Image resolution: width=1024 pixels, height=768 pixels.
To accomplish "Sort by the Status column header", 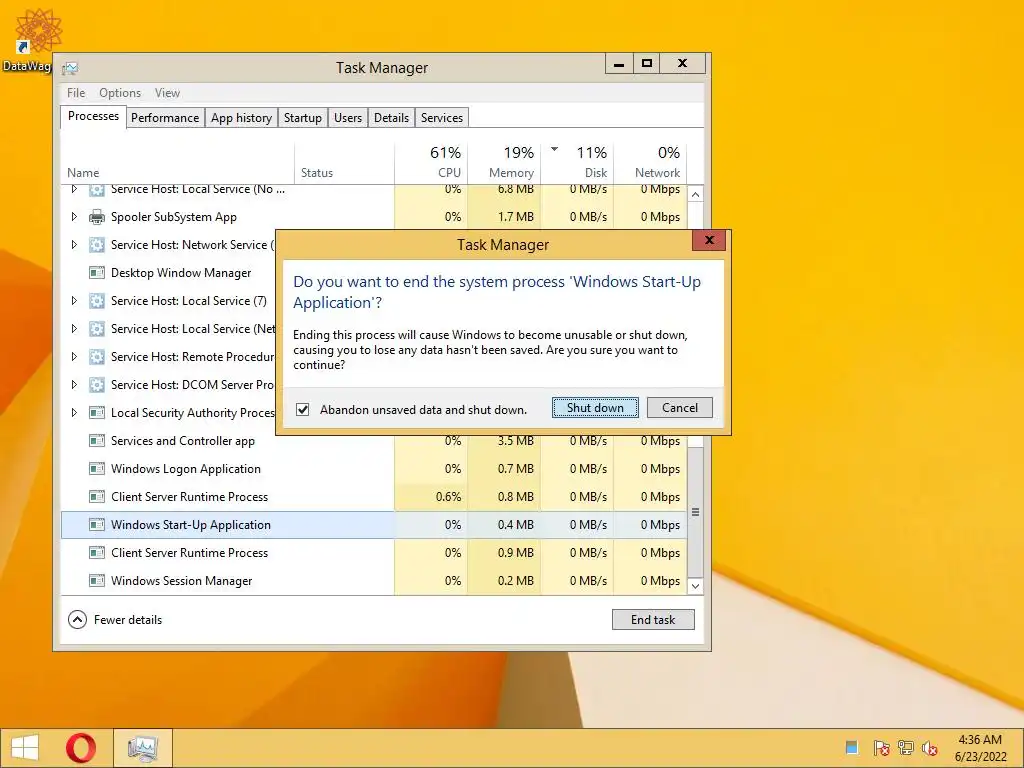I will tap(345, 162).
